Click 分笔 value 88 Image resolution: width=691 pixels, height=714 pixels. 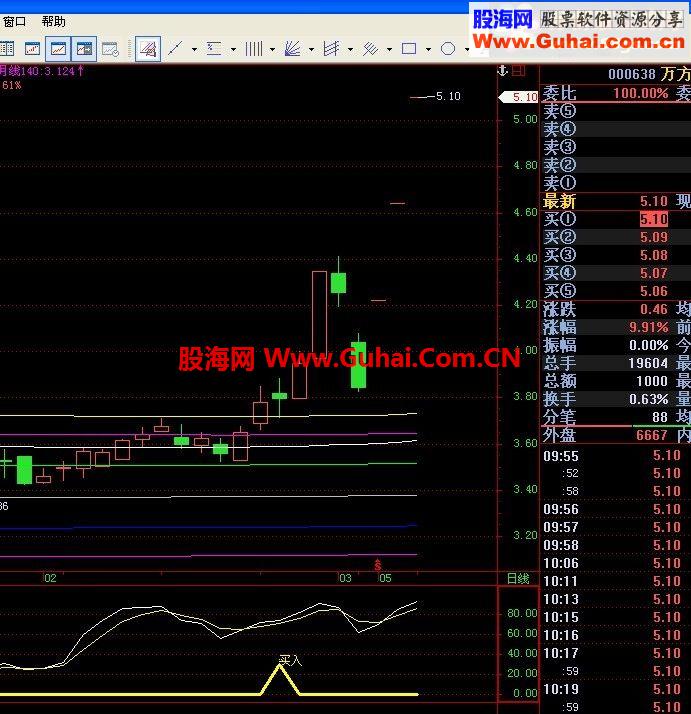tap(660, 417)
